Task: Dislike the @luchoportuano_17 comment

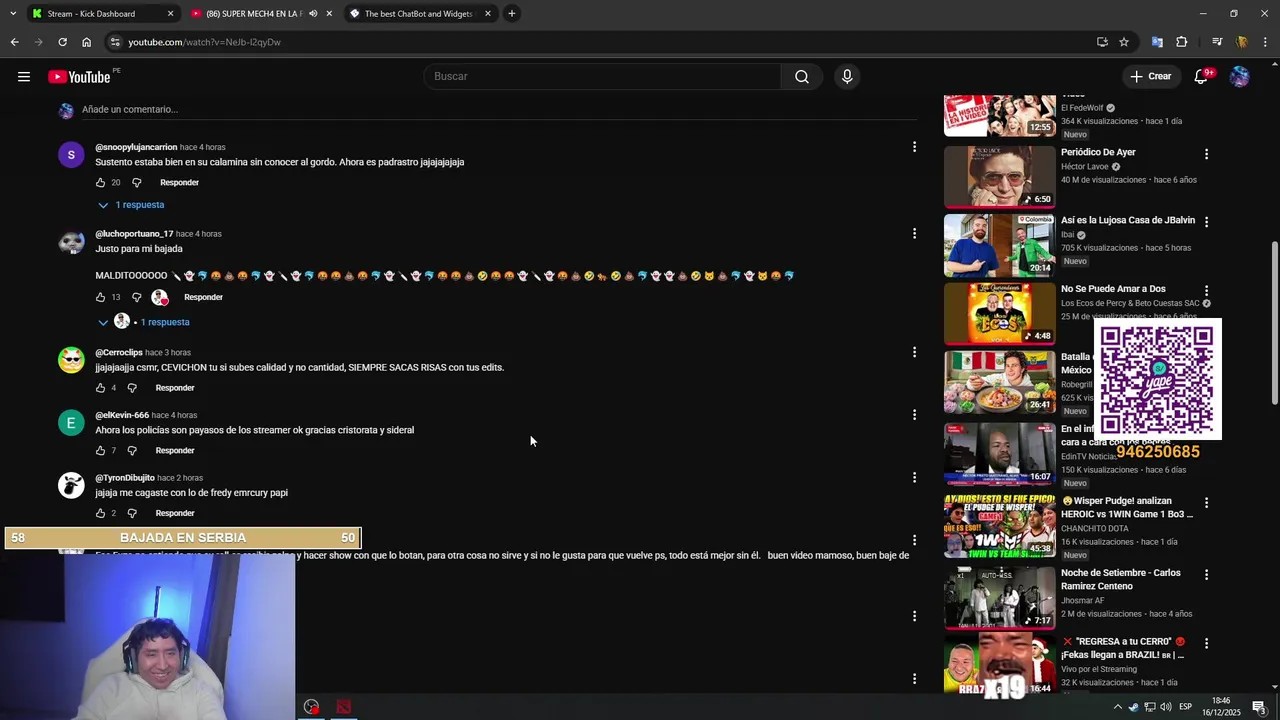Action: point(137,297)
